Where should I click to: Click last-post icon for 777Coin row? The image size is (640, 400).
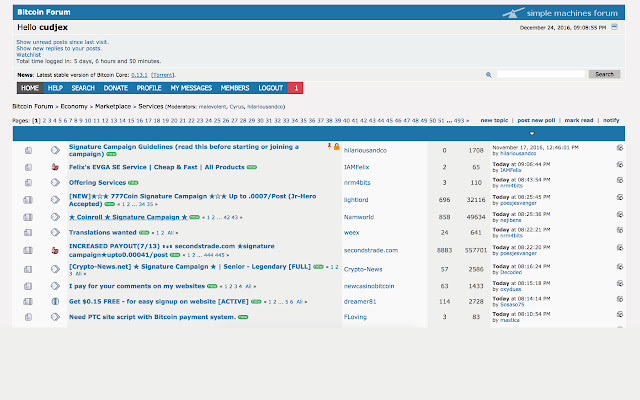620,197
